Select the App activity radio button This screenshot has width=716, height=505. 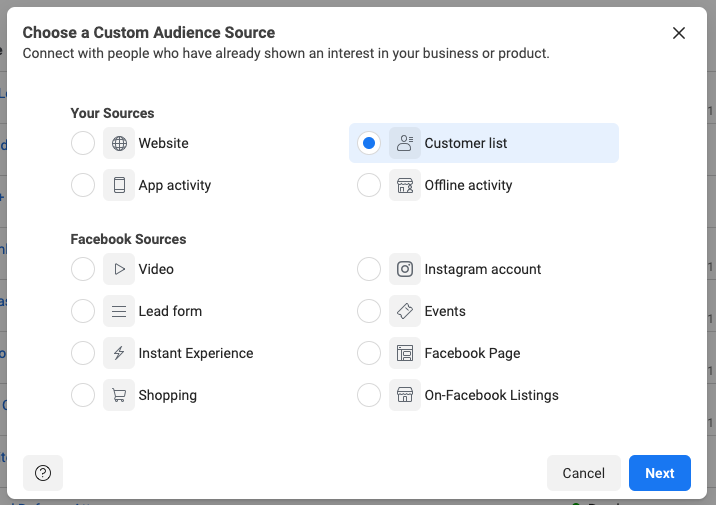83,185
